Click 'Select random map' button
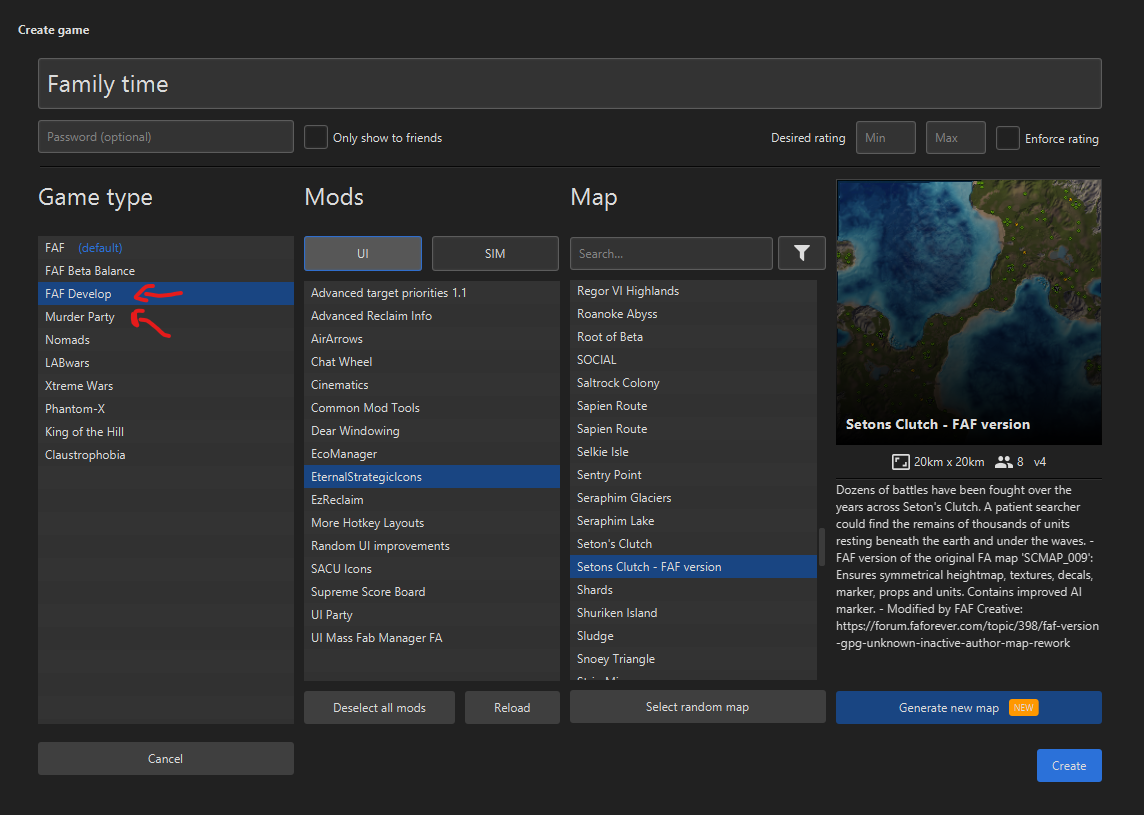Viewport: 1144px width, 815px height. click(697, 706)
